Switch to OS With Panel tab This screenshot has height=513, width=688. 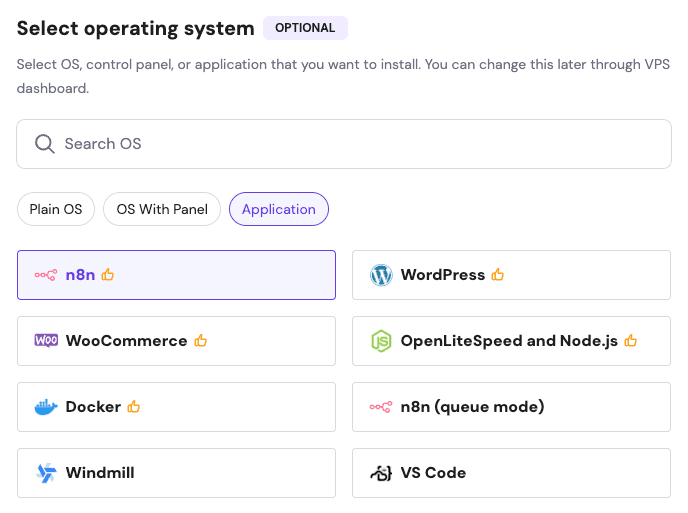(162, 209)
